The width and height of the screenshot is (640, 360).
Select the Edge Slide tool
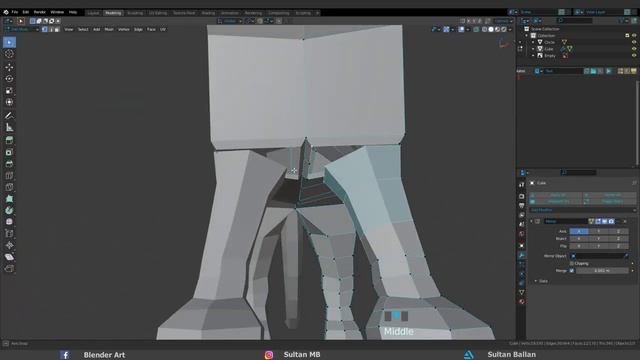pyautogui.click(x=9, y=233)
